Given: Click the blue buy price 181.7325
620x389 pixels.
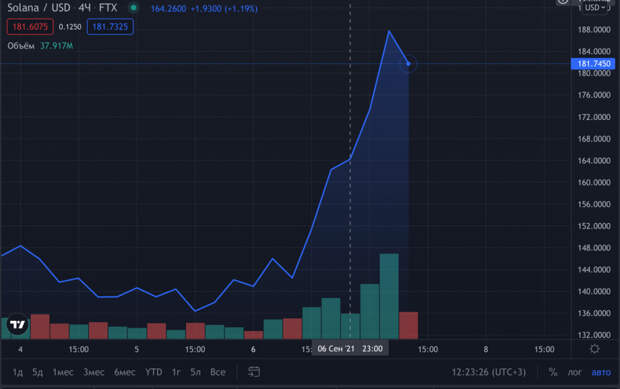Looking at the screenshot, I should [110, 27].
